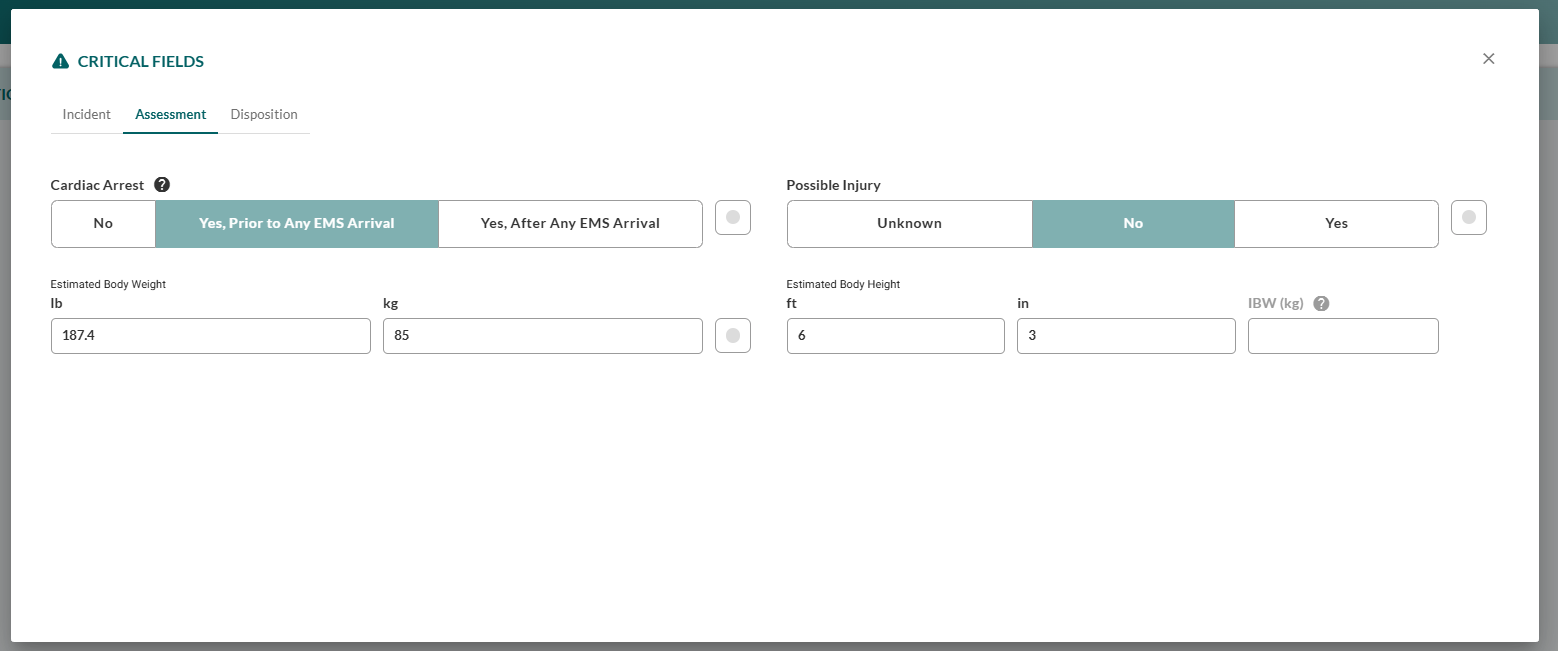Close the Critical Fields dialog
Screen dimensions: 1558x651
point(1488,59)
